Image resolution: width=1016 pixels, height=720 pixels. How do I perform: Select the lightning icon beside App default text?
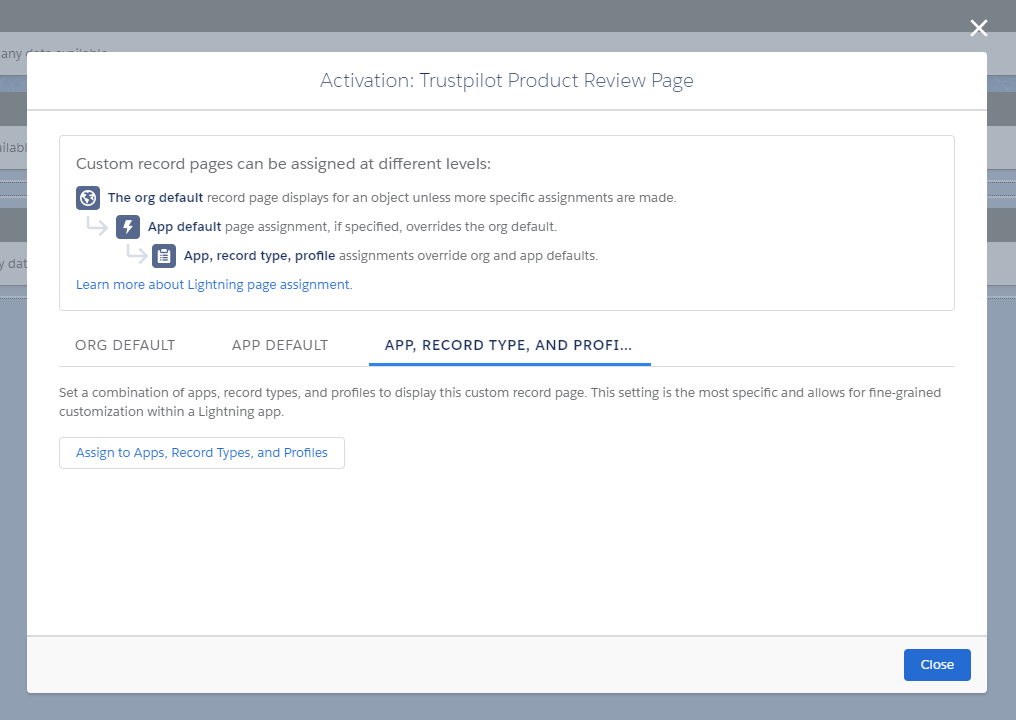pyautogui.click(x=127, y=226)
